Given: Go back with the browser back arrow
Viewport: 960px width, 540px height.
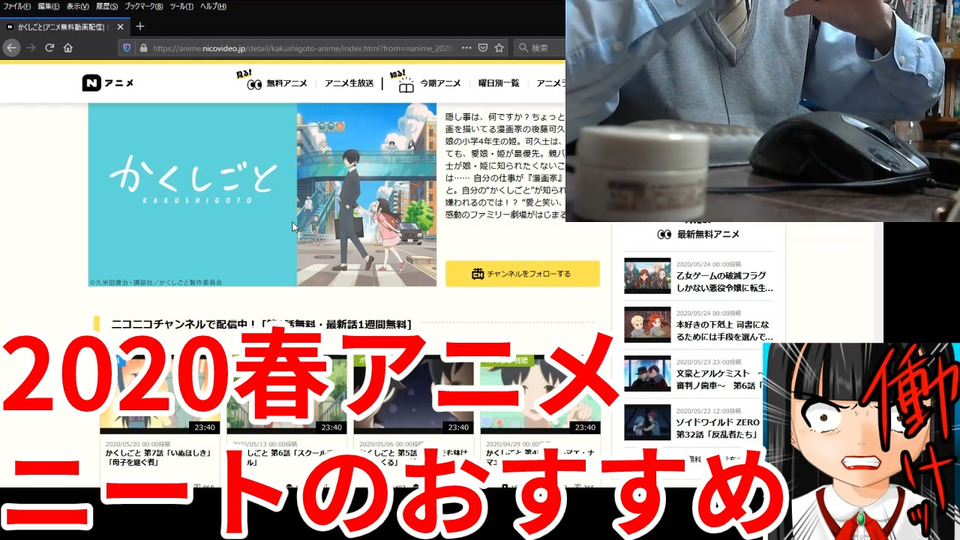Looking at the screenshot, I should click(x=12, y=48).
